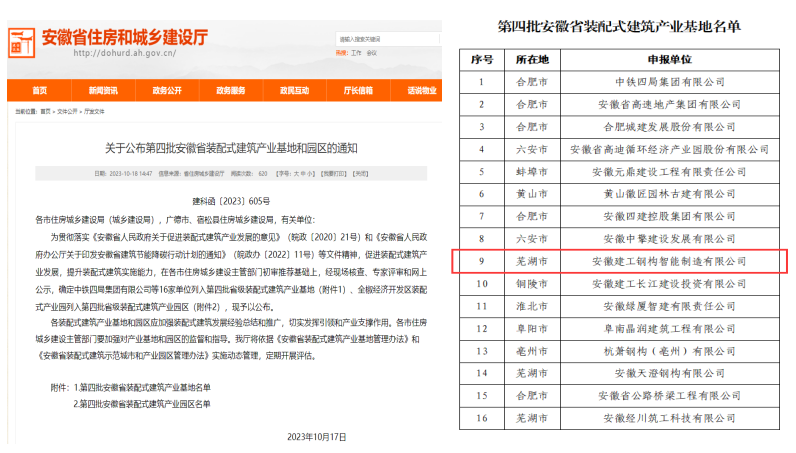Open the 新闻资讯 navigation tab
Viewport: 796px width, 453px height.
click(102, 90)
